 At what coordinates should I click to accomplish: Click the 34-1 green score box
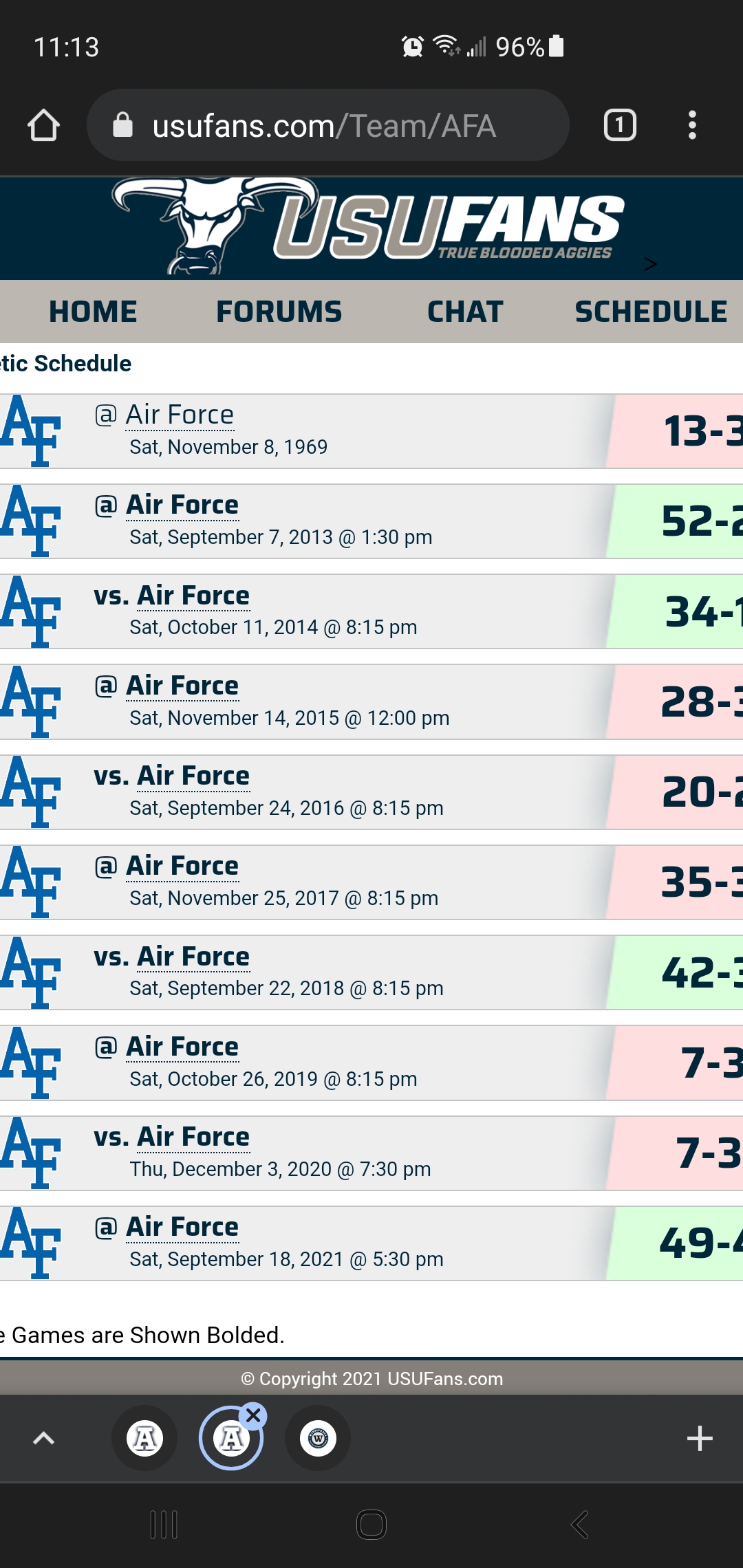(x=676, y=611)
